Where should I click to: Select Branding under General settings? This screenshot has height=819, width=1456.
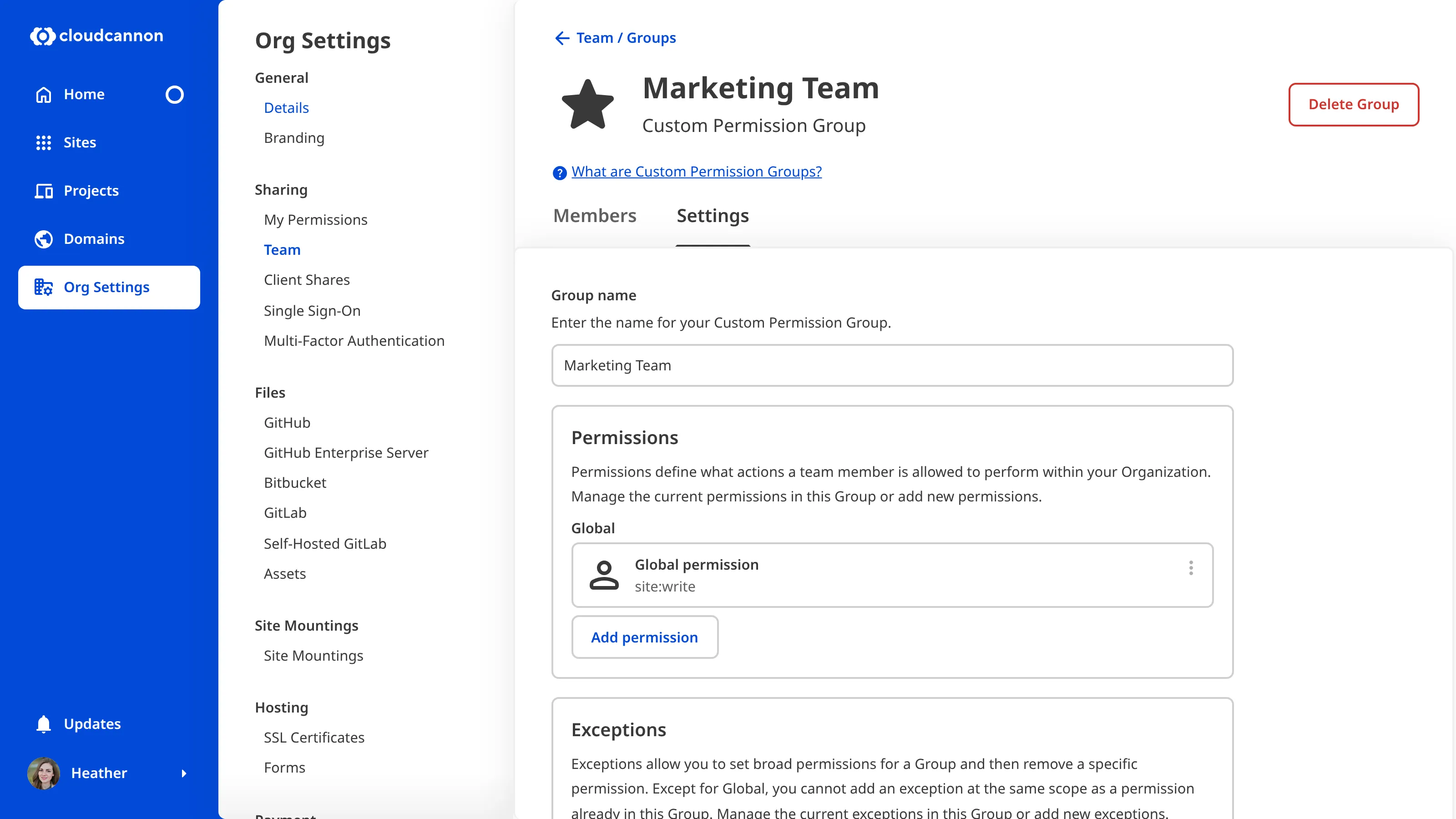pos(294,138)
